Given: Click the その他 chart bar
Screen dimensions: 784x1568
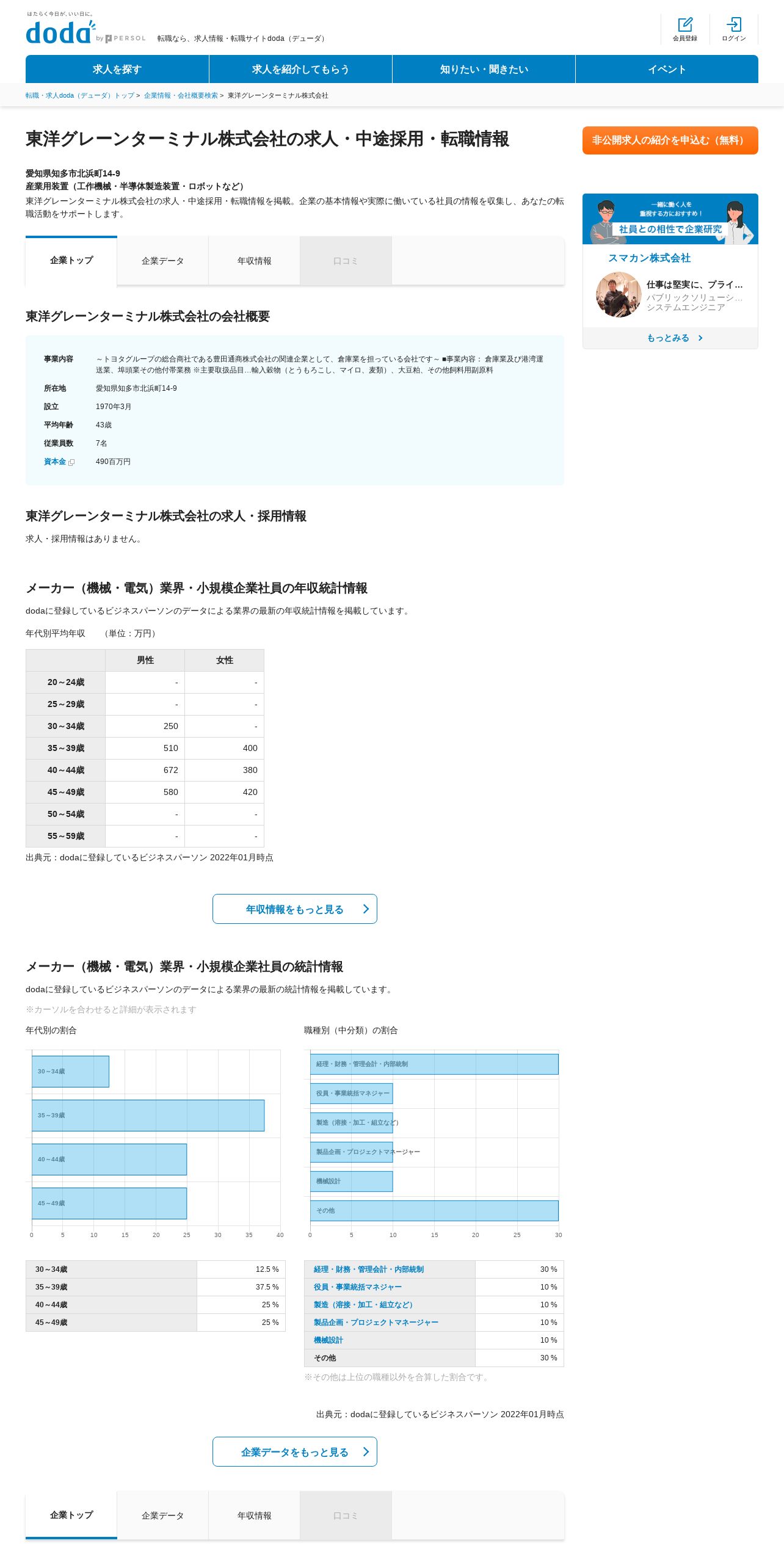Looking at the screenshot, I should point(434,1210).
